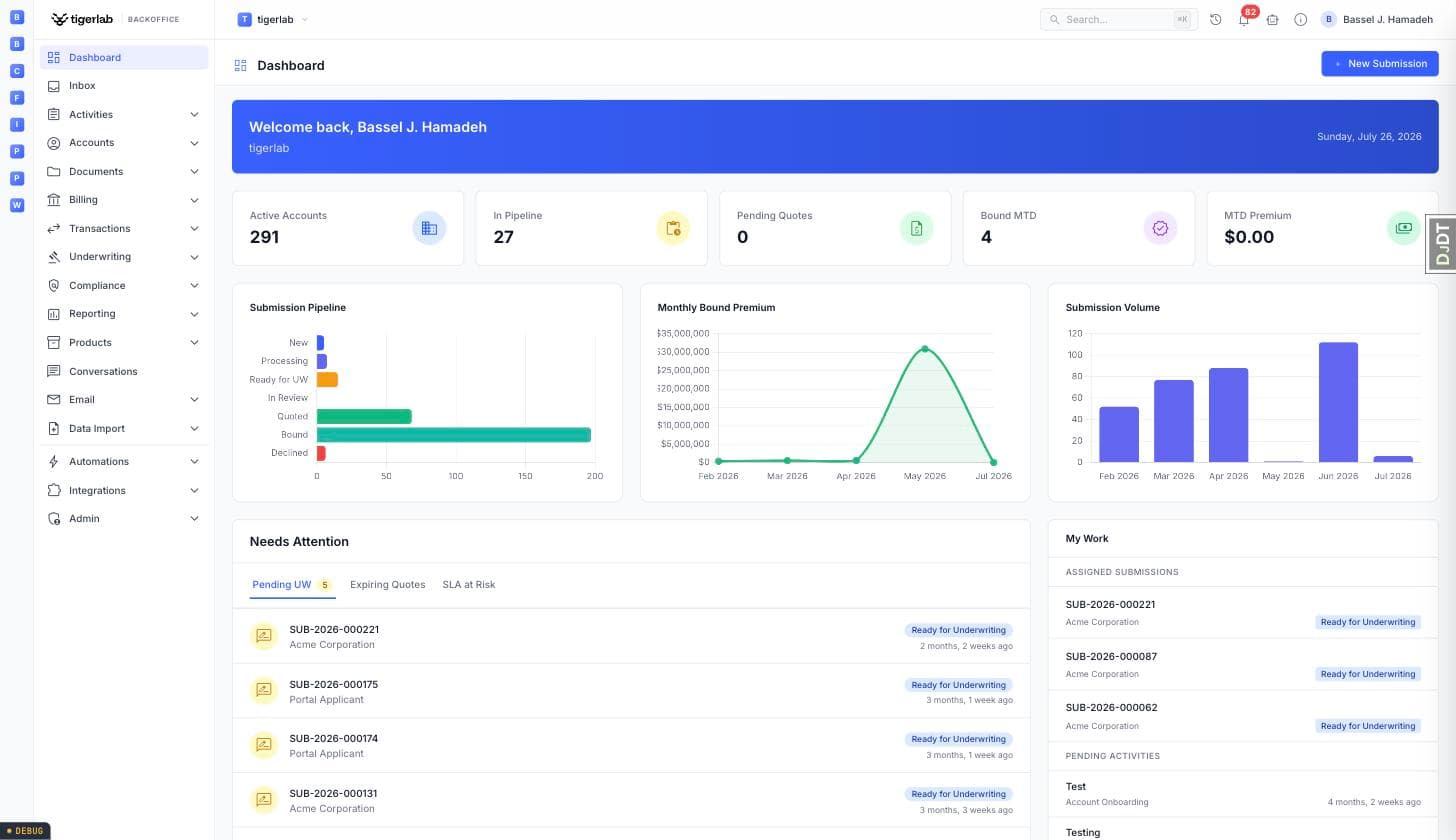This screenshot has width=1456, height=840.
Task: Open SUB-2026-000087 in My Work
Action: (1243, 664)
